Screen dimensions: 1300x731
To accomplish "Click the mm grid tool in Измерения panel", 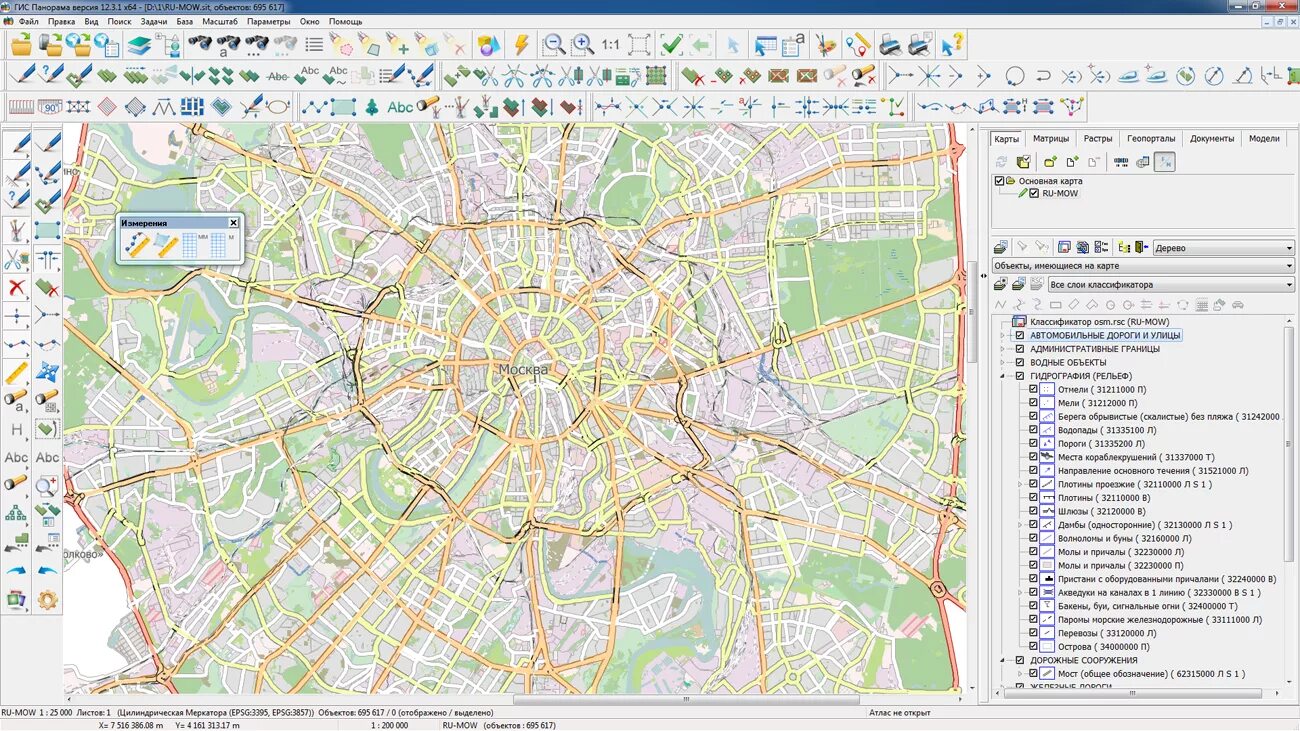I will click(196, 245).
